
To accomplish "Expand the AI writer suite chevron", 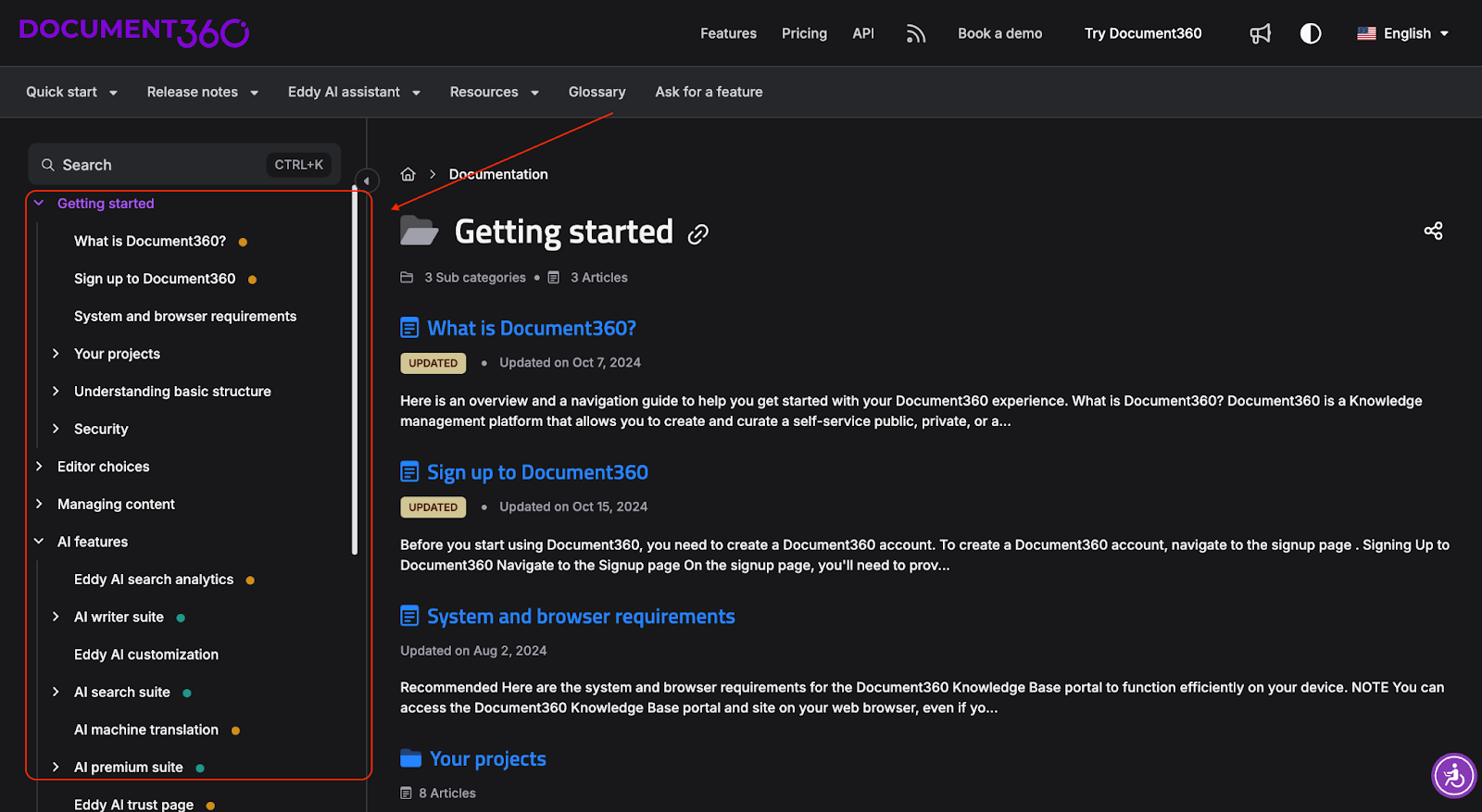I will click(x=56, y=617).
